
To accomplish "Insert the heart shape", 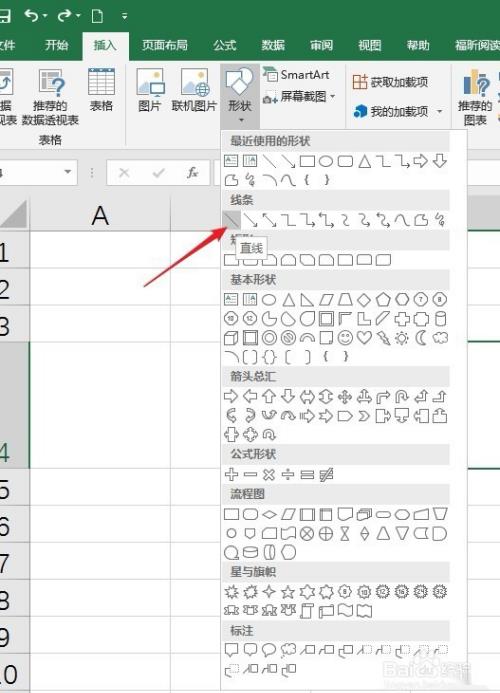I will pos(364,338).
